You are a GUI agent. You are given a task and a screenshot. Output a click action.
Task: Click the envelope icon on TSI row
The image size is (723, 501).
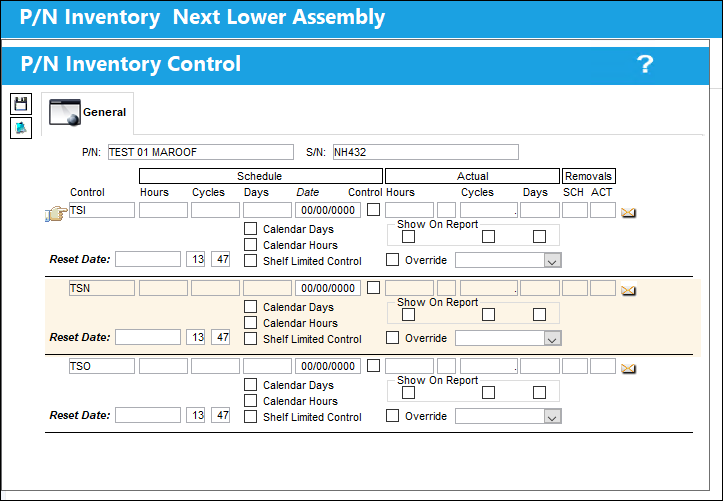tap(628, 212)
